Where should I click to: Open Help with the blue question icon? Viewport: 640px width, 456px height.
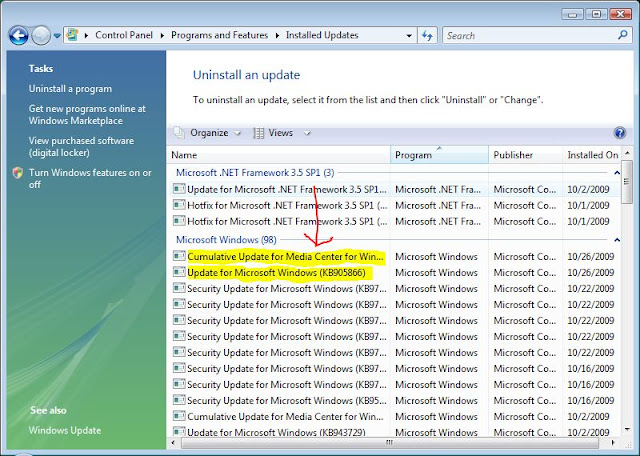[x=620, y=133]
